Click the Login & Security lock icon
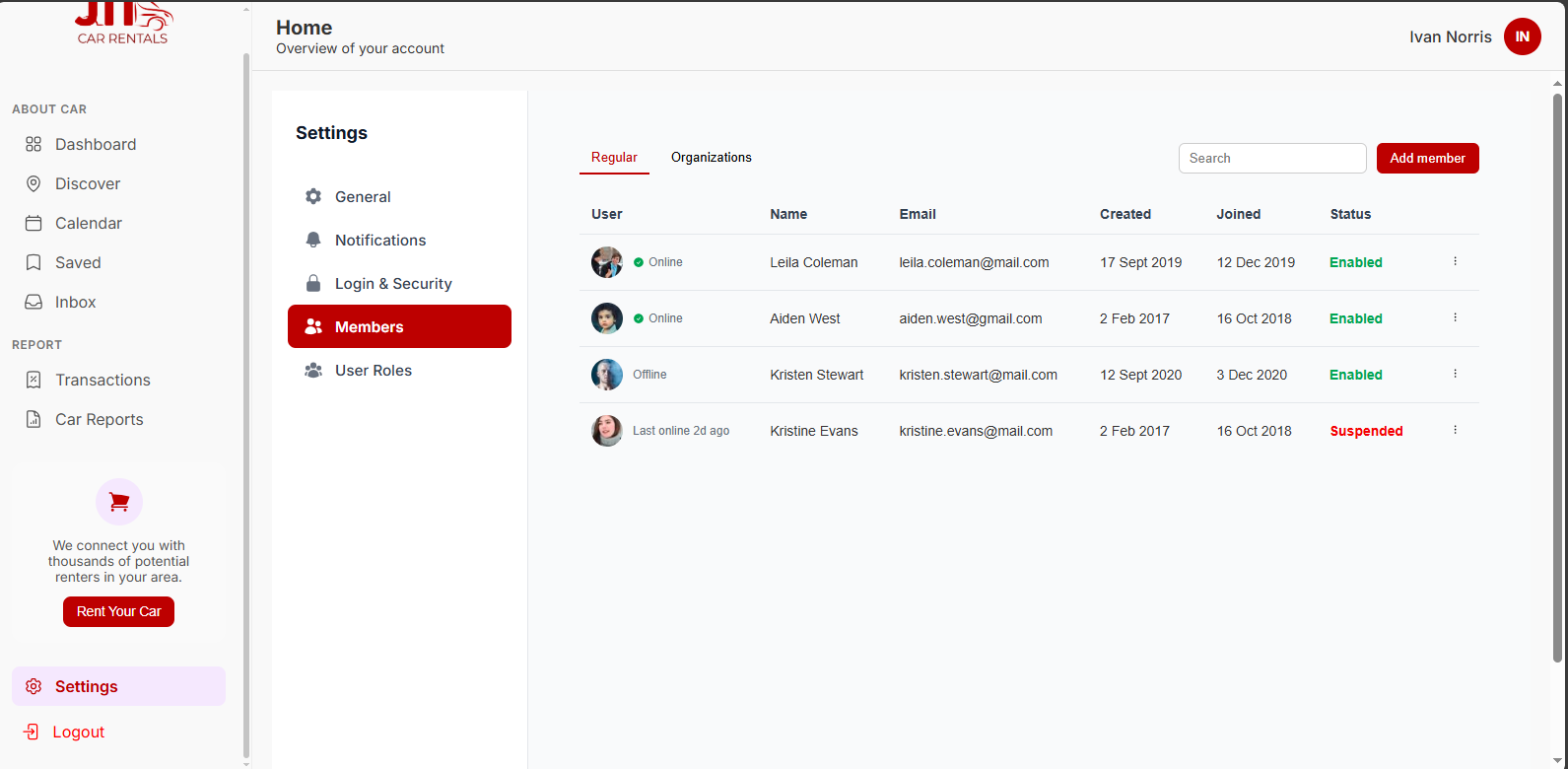The image size is (1568, 769). click(x=313, y=283)
